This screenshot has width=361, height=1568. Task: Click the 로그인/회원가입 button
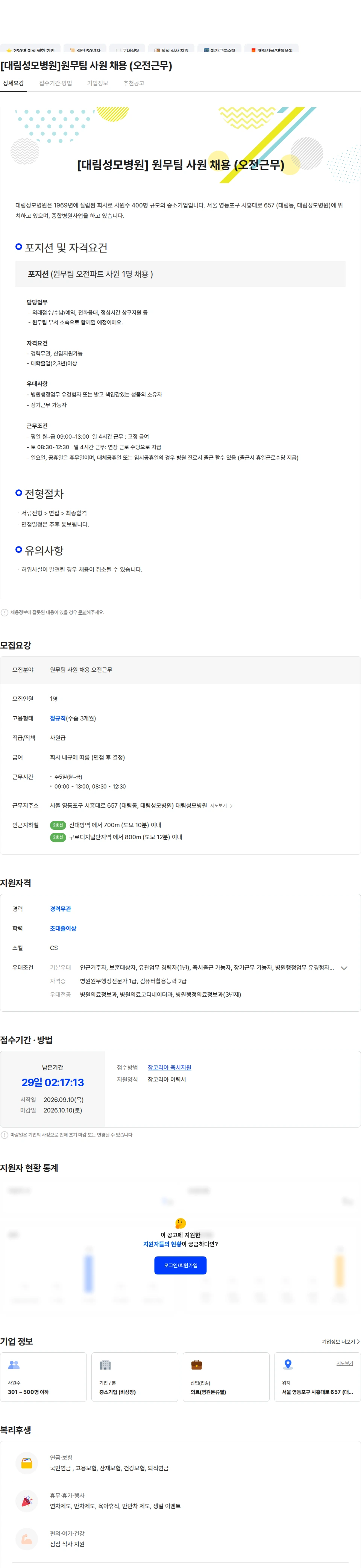tap(180, 1265)
